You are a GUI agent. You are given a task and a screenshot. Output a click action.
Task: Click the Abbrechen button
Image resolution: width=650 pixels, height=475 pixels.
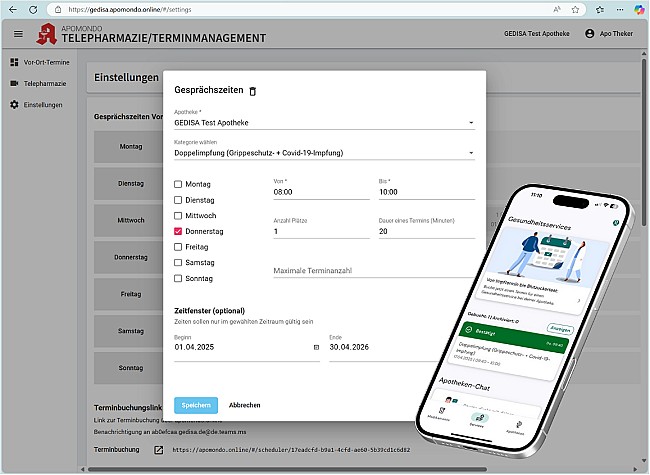point(245,405)
